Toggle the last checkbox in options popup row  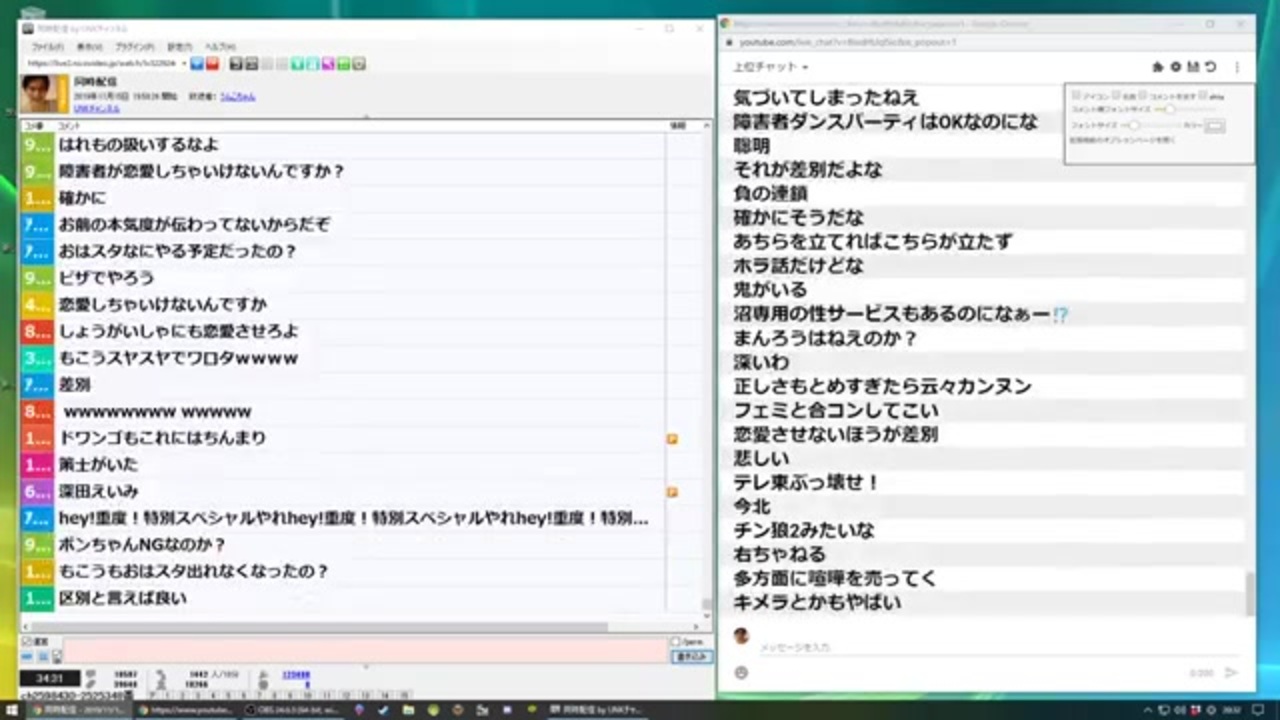pyautogui.click(x=1203, y=96)
